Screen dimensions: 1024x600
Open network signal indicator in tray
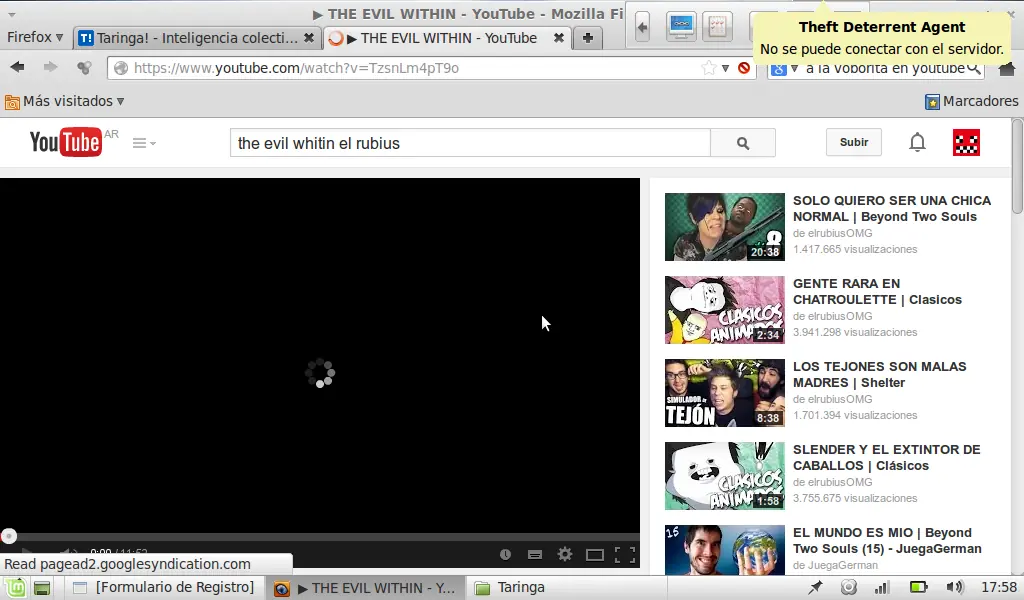[882, 588]
